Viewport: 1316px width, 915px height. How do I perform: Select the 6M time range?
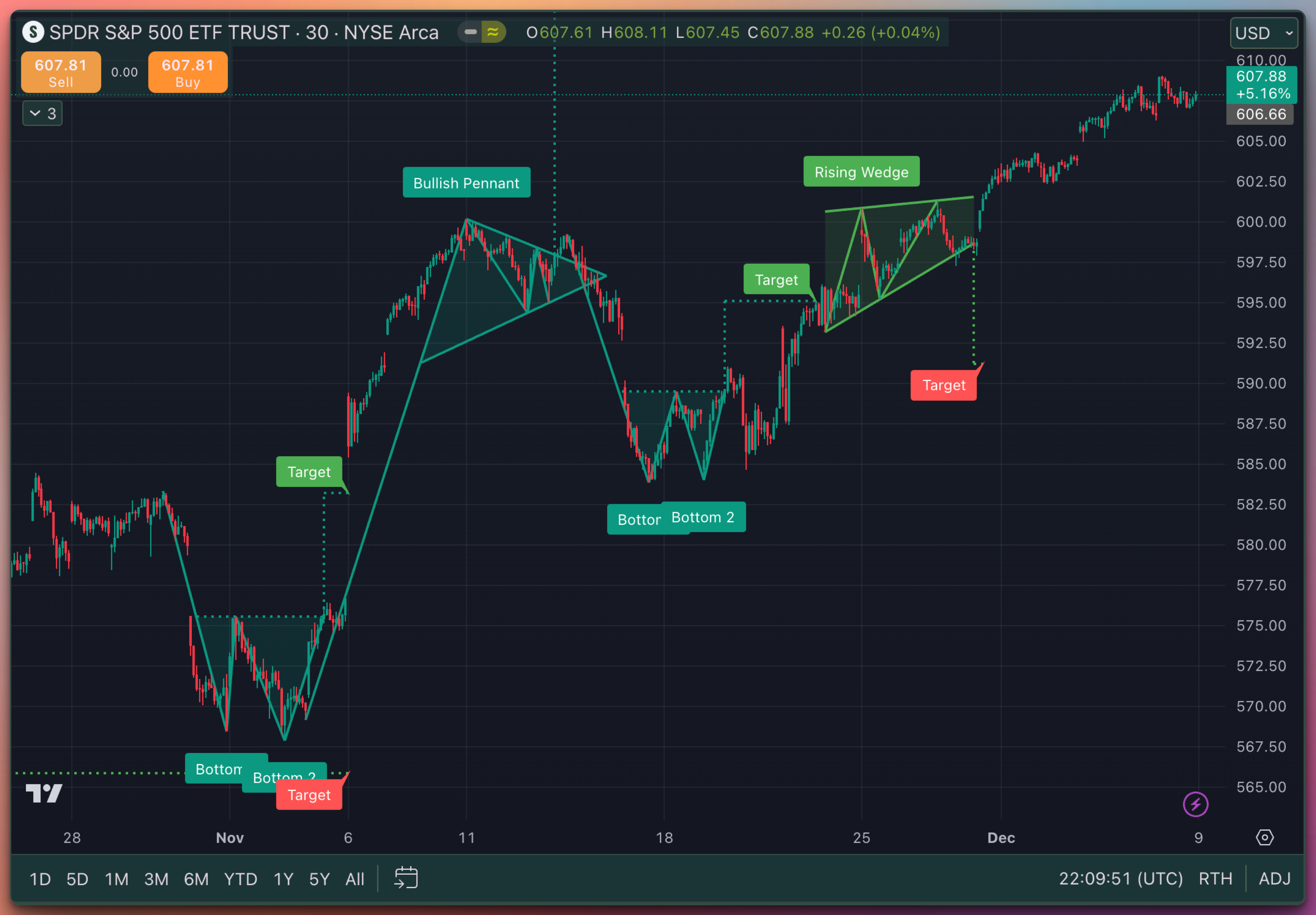(196, 879)
